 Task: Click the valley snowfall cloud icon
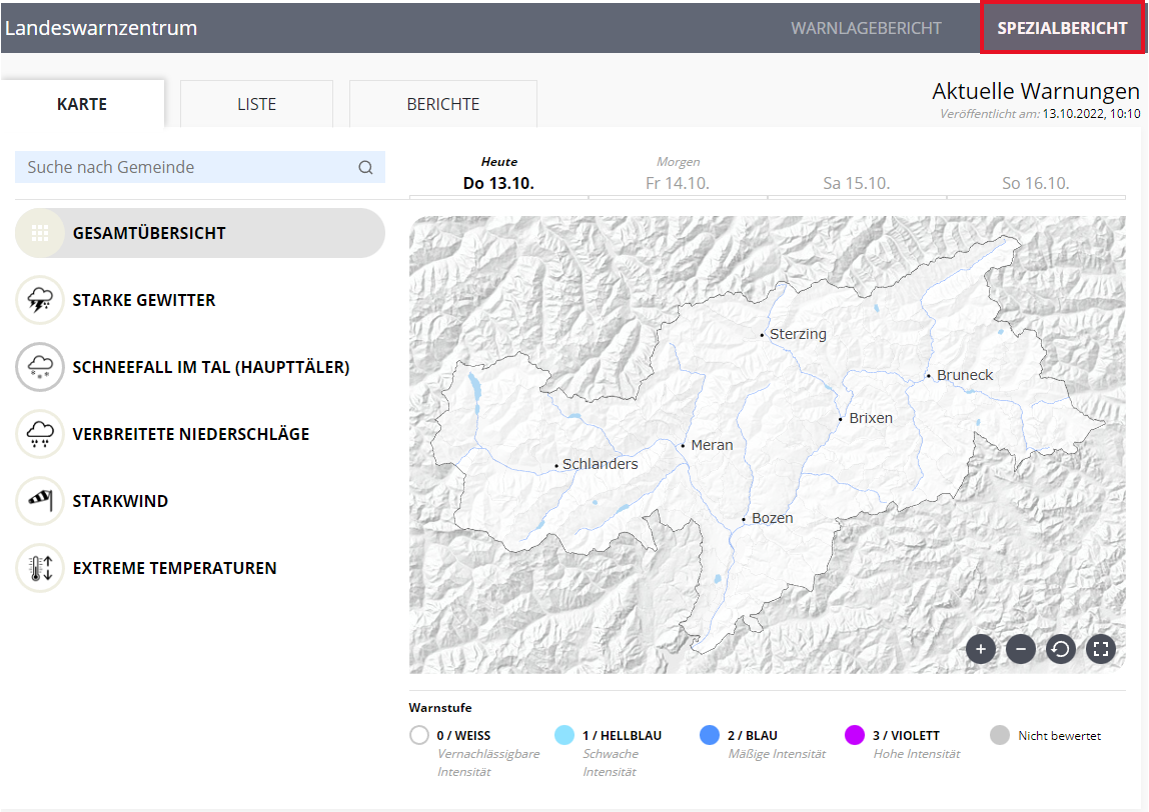(x=40, y=367)
